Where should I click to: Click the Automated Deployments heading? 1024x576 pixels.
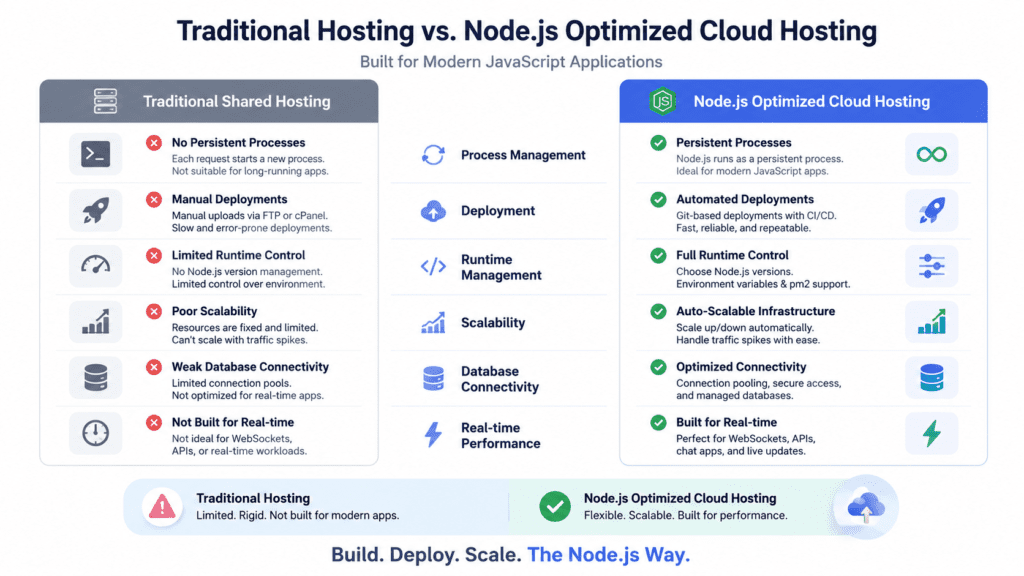click(x=744, y=199)
